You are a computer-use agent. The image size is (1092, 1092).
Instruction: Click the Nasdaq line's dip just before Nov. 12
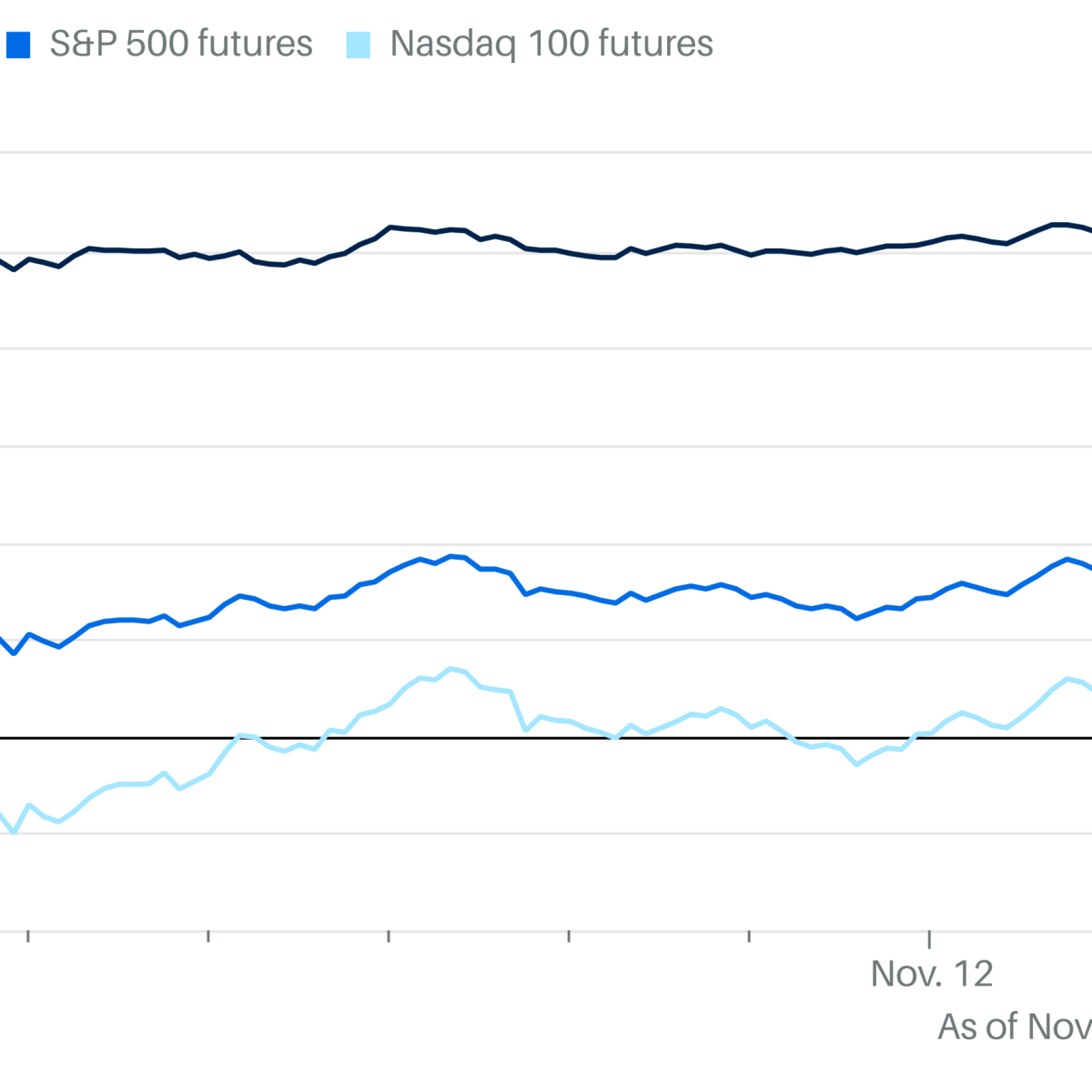pos(856,764)
